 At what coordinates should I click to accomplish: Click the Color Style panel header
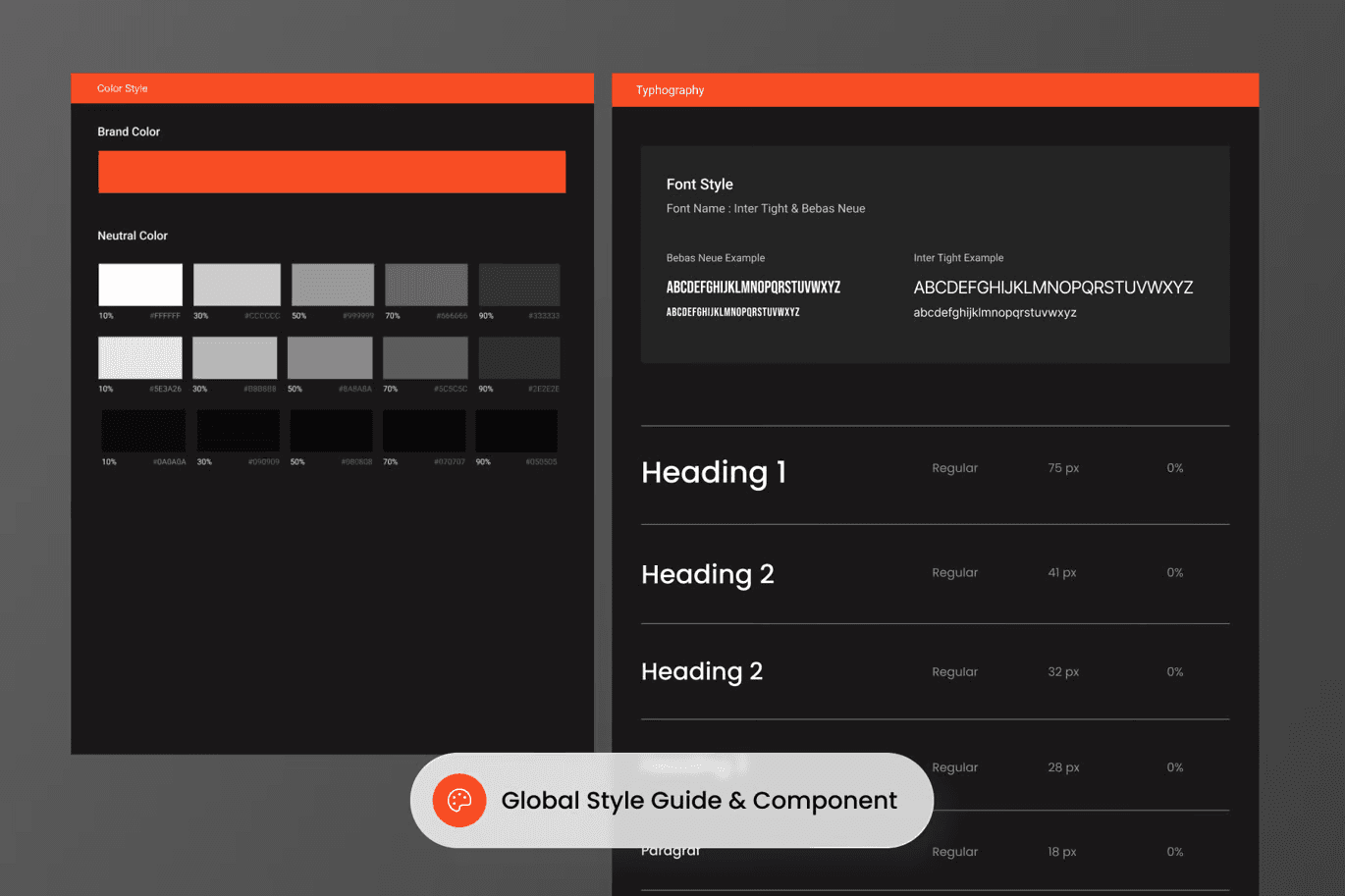click(332, 88)
